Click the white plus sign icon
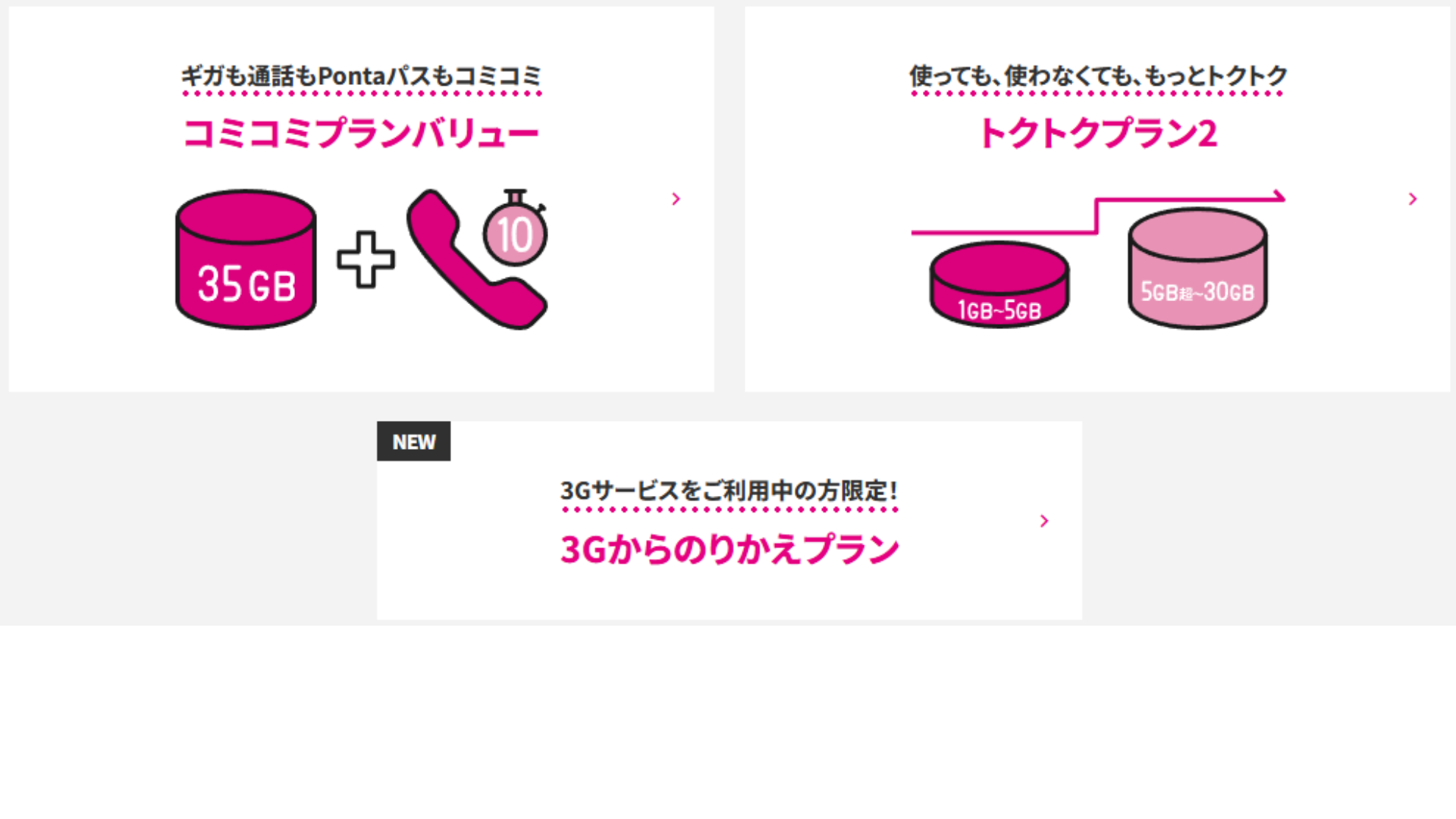The width and height of the screenshot is (1456, 819). 366,259
